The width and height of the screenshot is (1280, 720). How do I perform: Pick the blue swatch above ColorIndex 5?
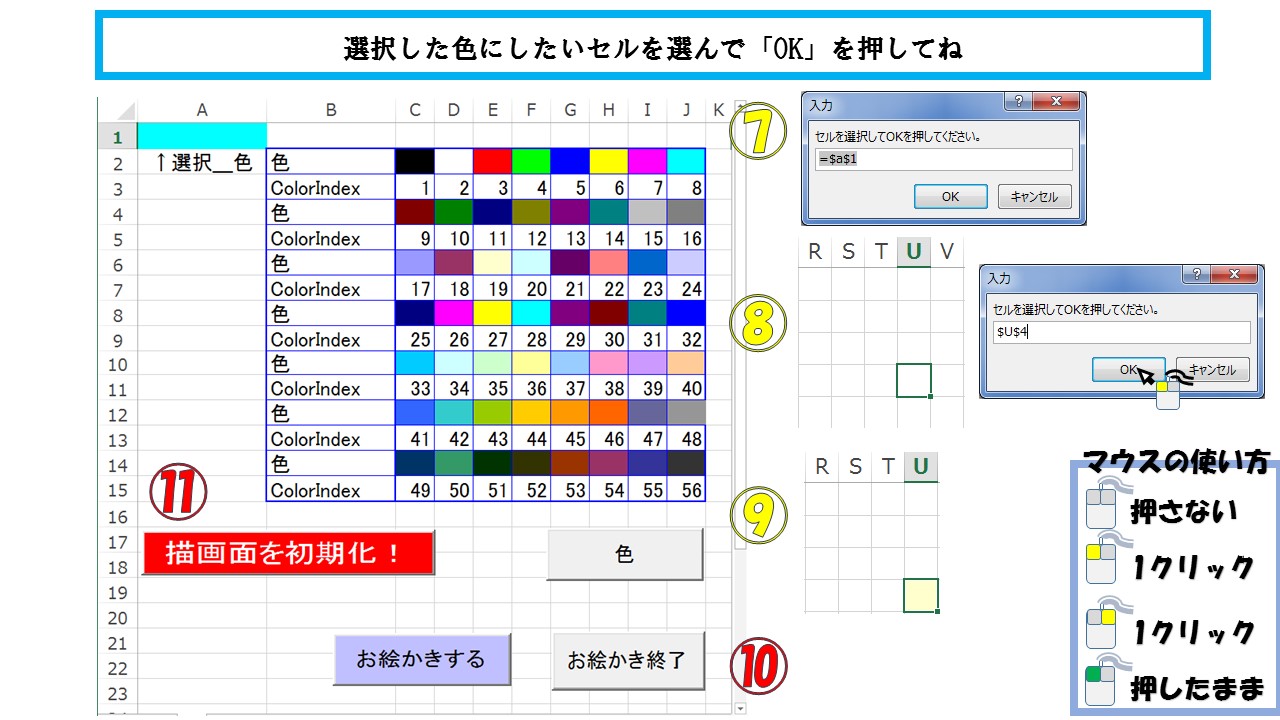[570, 161]
